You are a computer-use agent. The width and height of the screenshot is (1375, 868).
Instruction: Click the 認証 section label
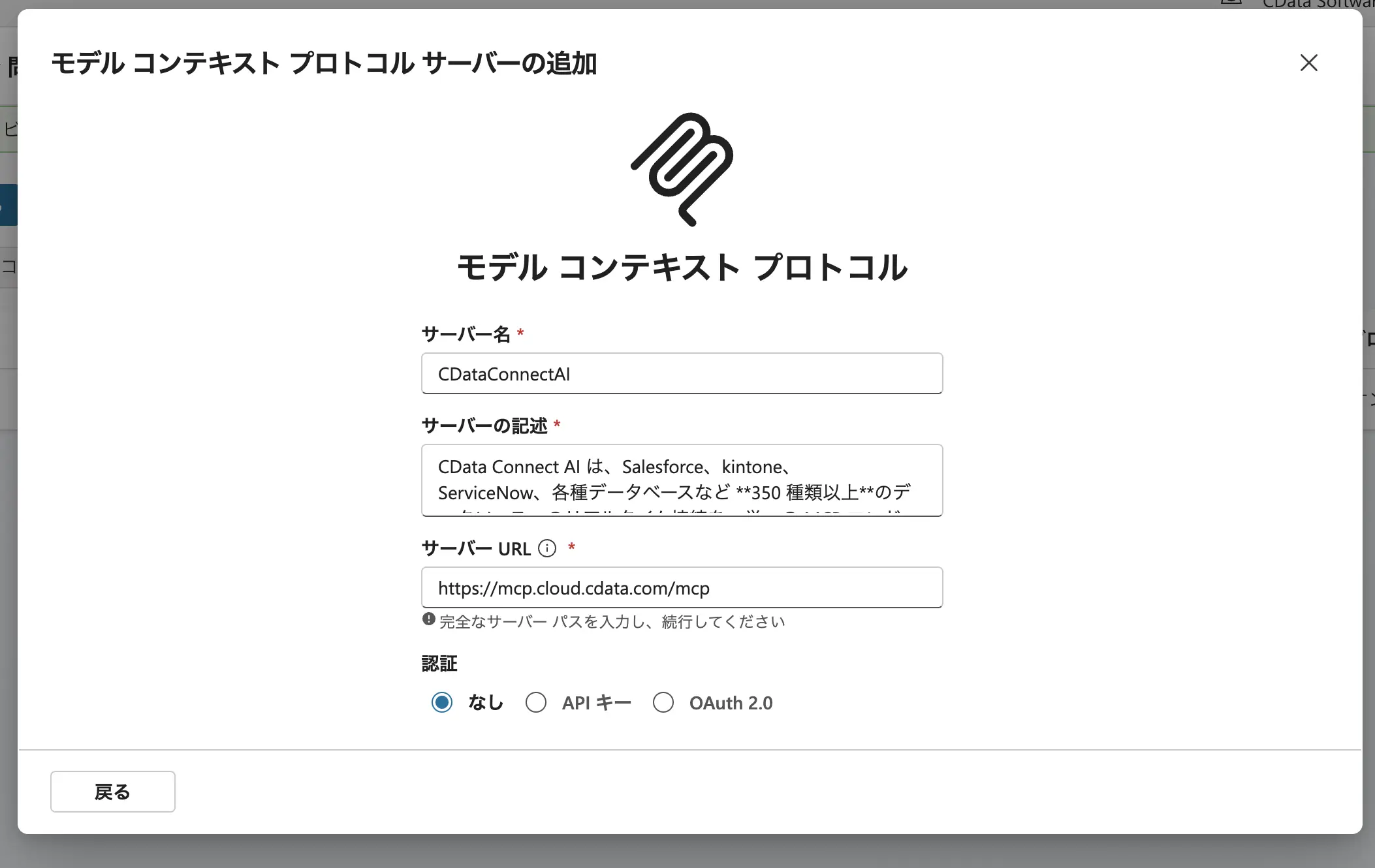[x=439, y=663]
